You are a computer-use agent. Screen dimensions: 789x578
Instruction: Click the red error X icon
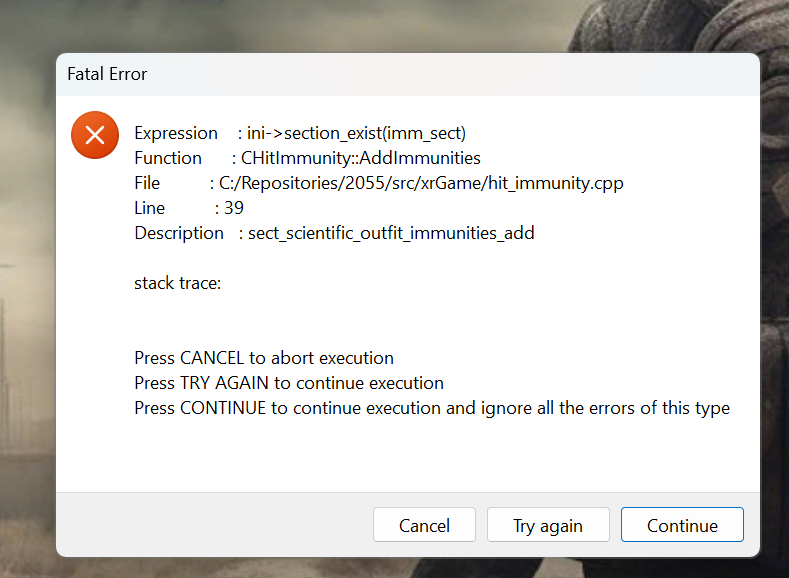pos(95,135)
